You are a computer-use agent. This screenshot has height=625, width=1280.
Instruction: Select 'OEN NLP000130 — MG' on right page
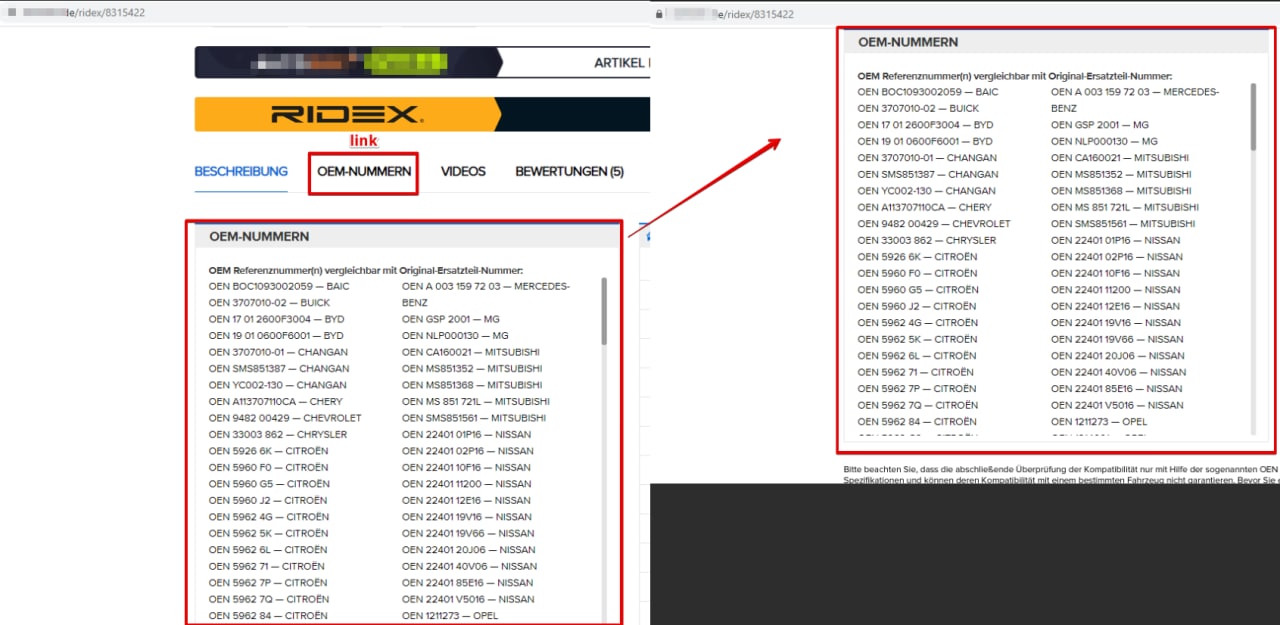(x=1104, y=141)
